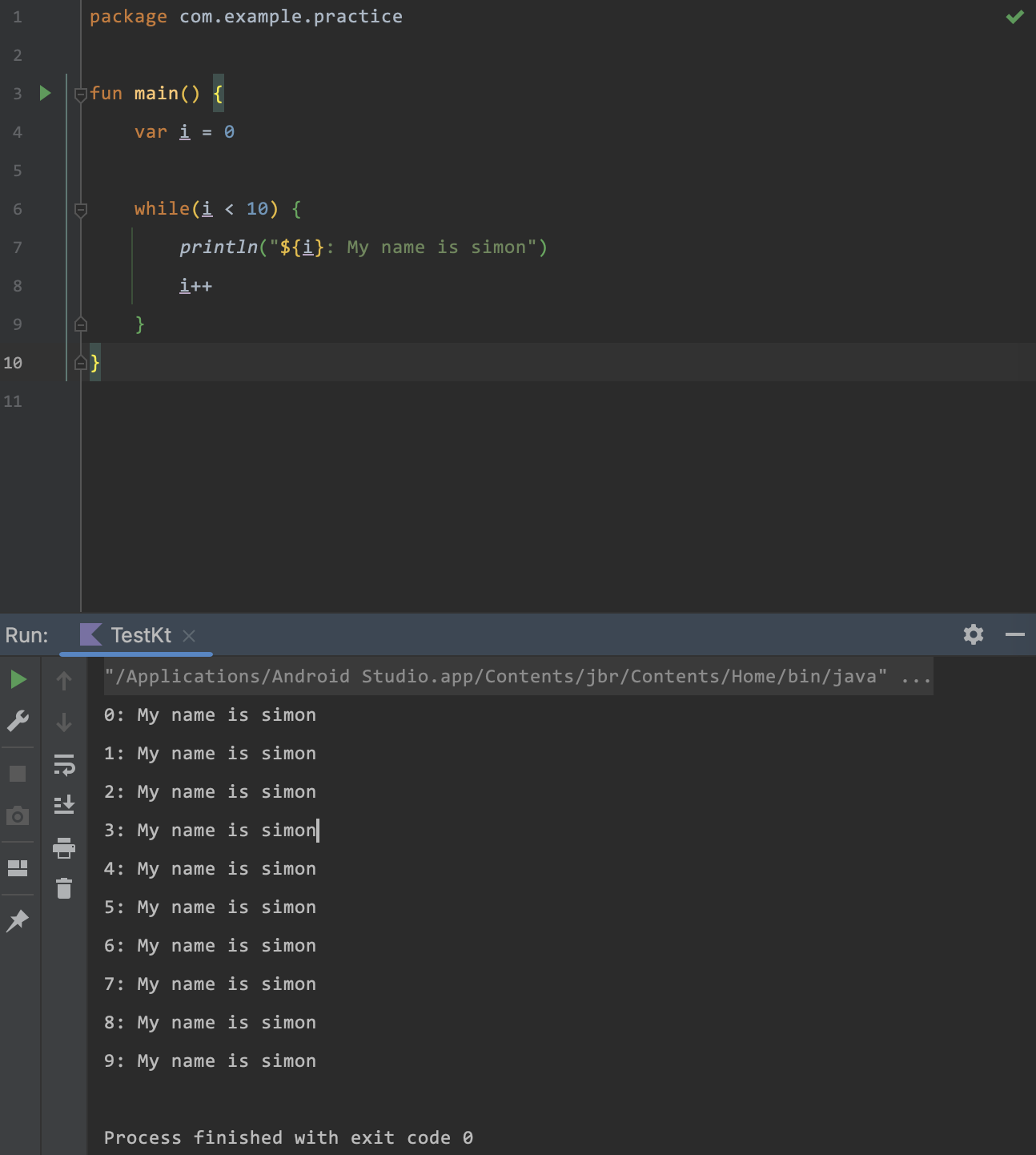This screenshot has width=1036, height=1155.
Task: Click the down stack trace arrow
Action: click(x=64, y=722)
